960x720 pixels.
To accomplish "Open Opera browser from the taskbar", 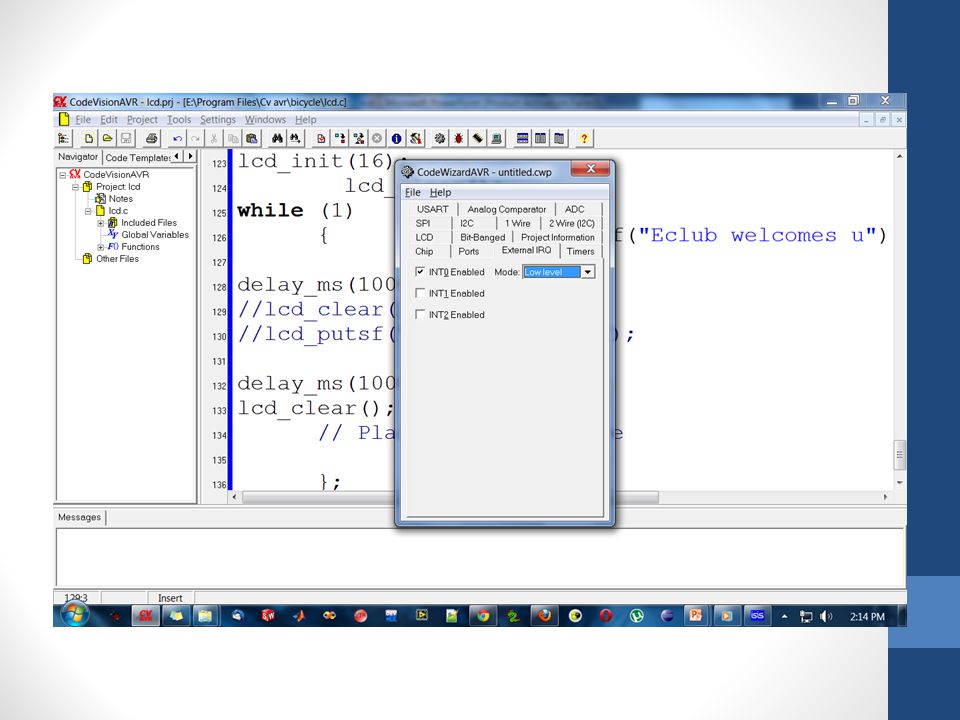I will pyautogui.click(x=606, y=615).
